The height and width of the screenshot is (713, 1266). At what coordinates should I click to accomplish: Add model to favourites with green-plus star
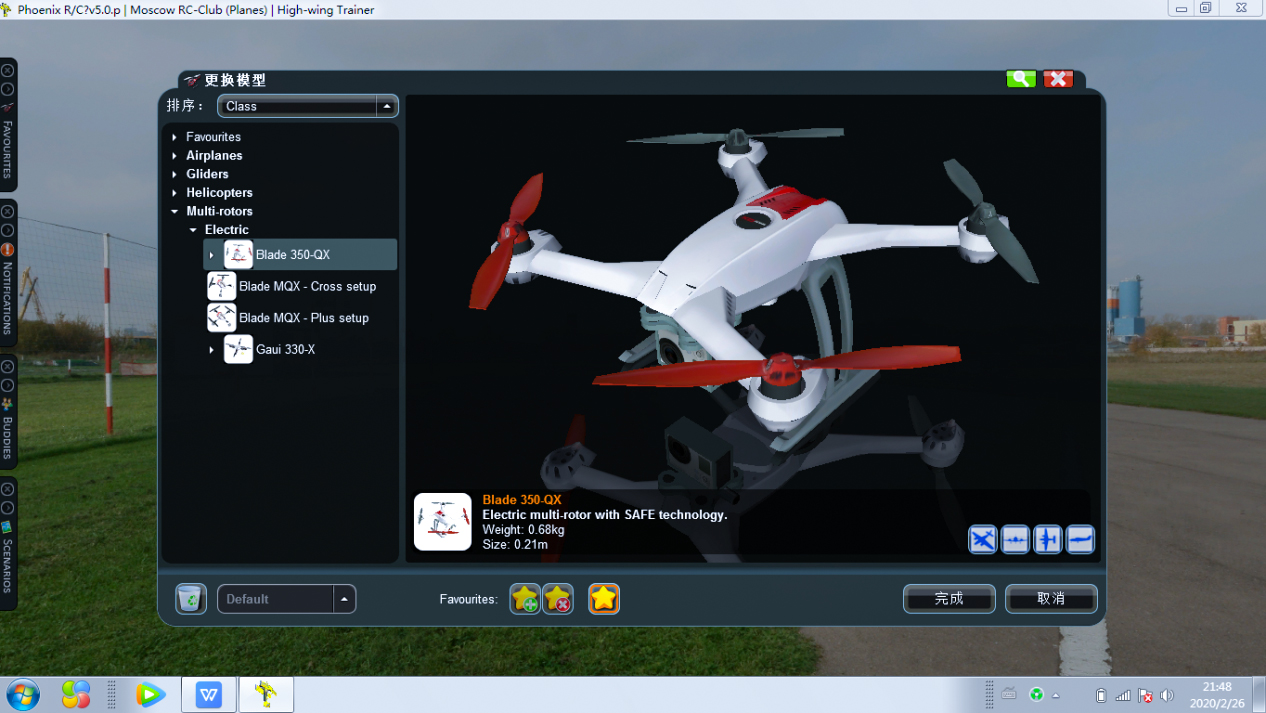[525, 599]
